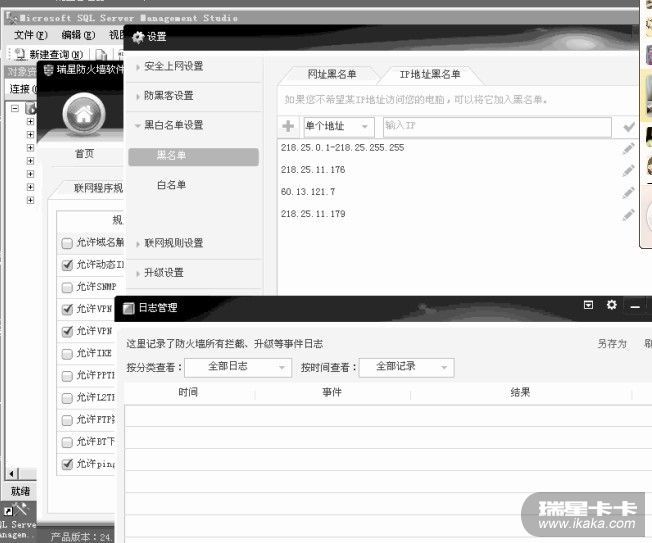
Task: Uncheck the 允许ping checkbox
Action: [x=67, y=464]
